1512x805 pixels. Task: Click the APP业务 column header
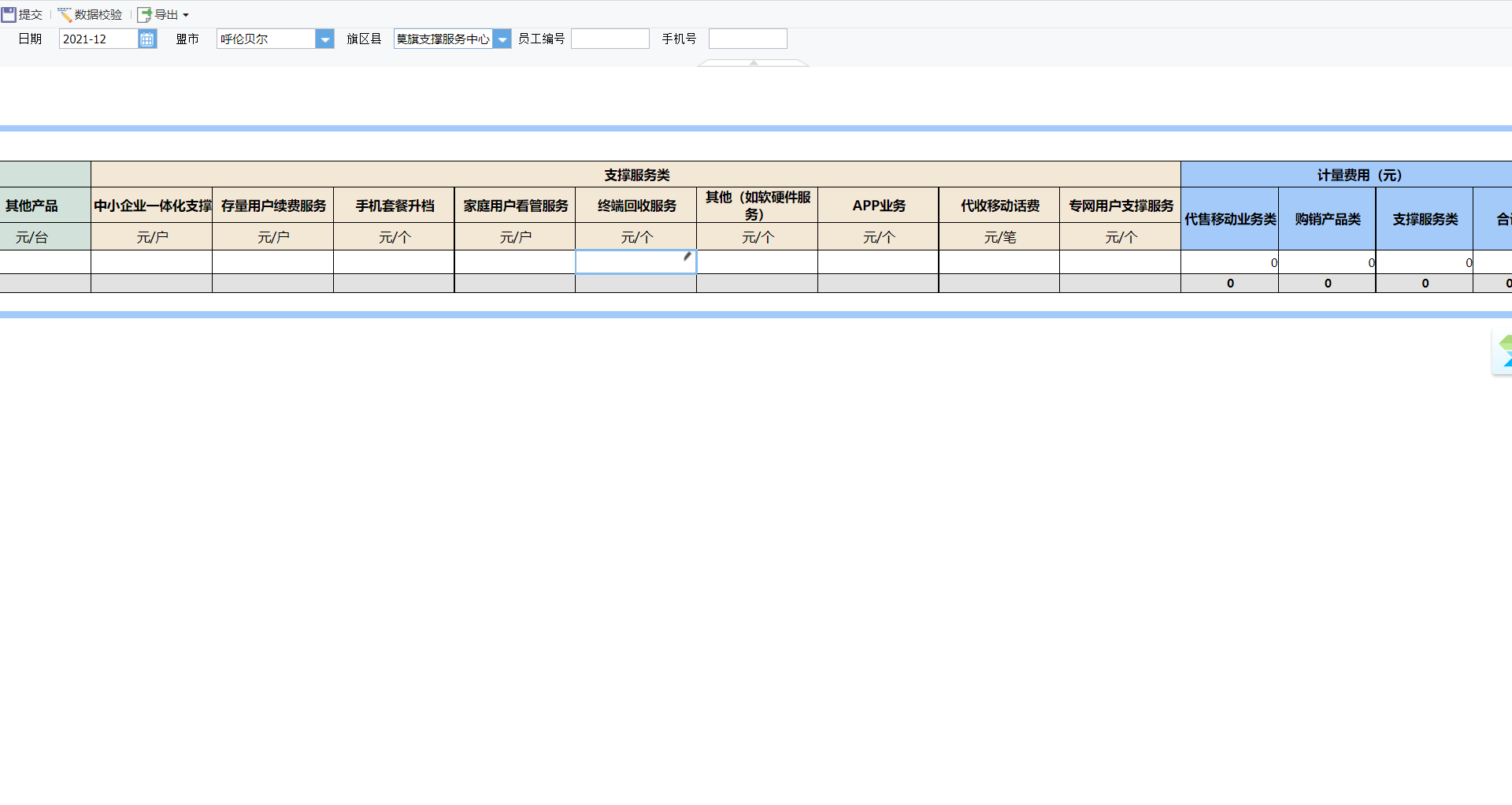[x=879, y=206]
